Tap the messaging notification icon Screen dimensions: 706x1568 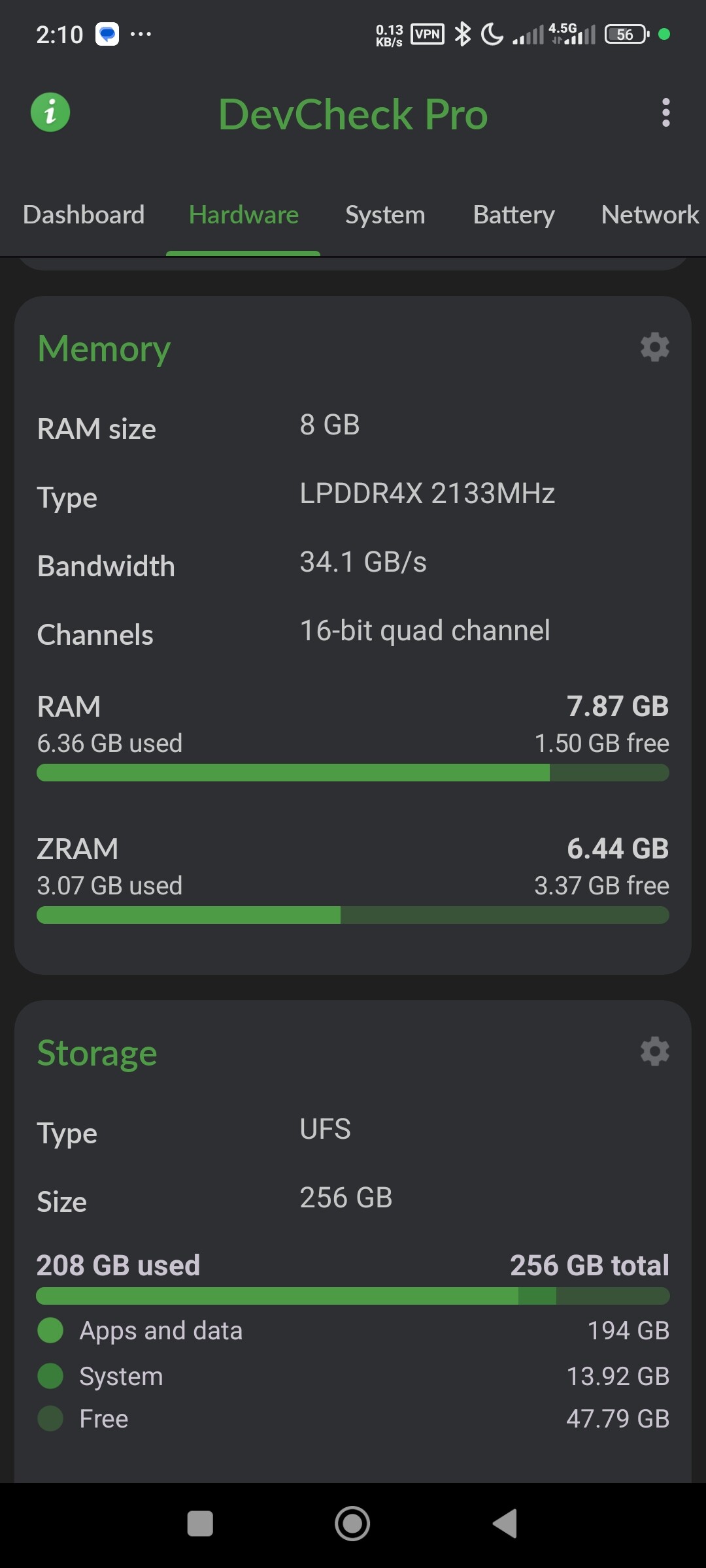click(107, 34)
